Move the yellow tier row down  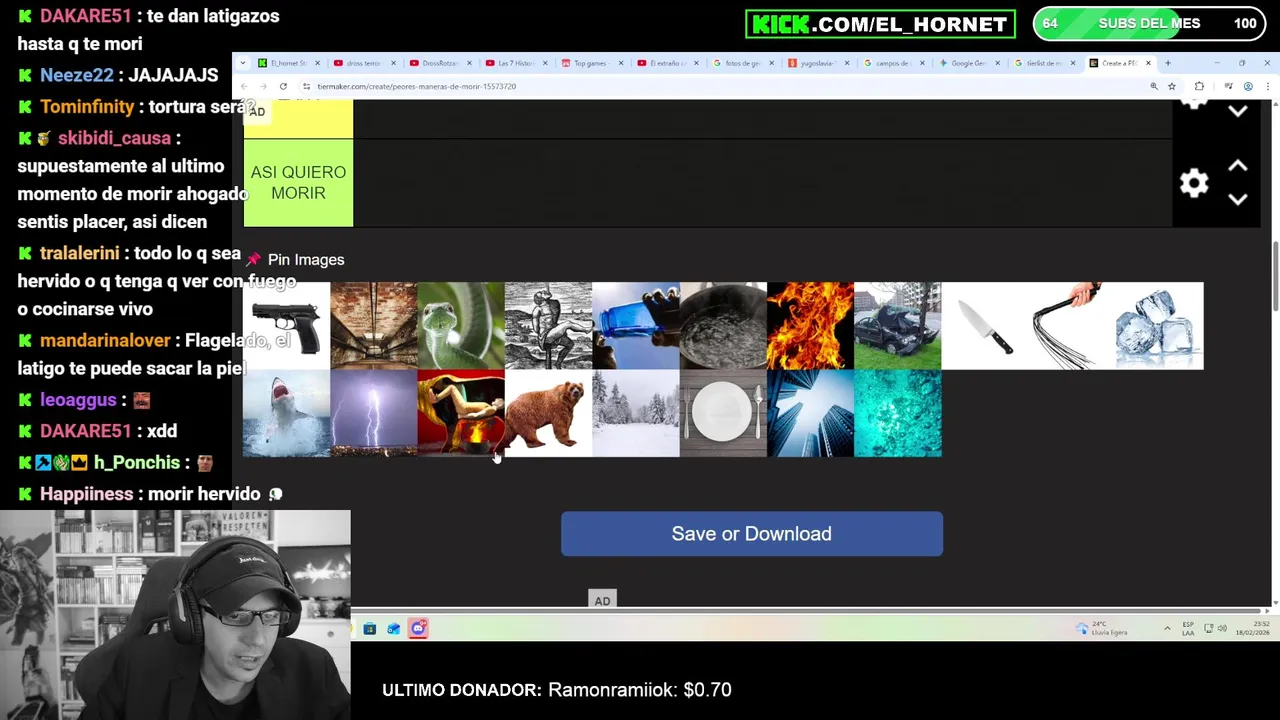tap(1238, 111)
